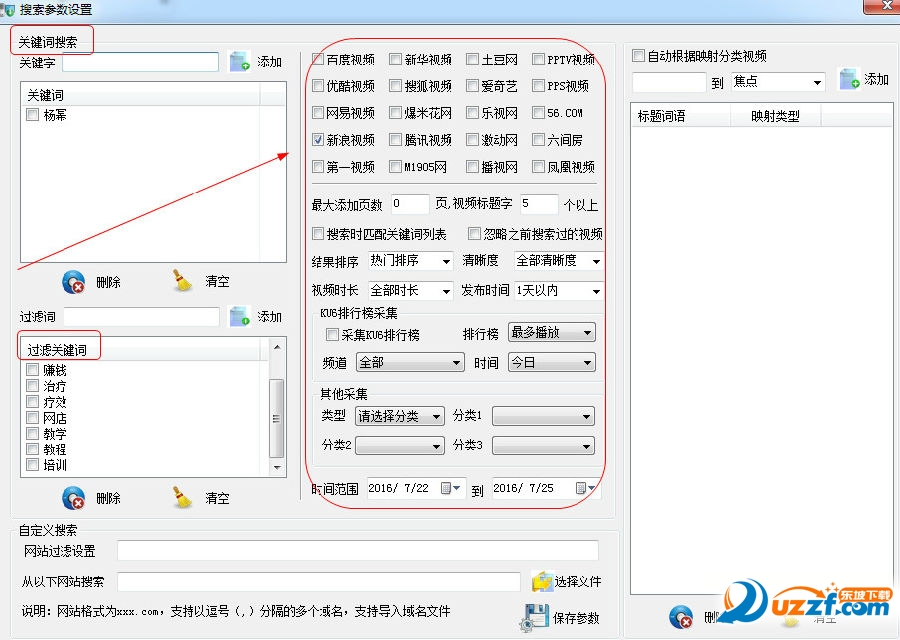Click 删除 under the keyword list
This screenshot has height=640, width=900.
point(108,282)
